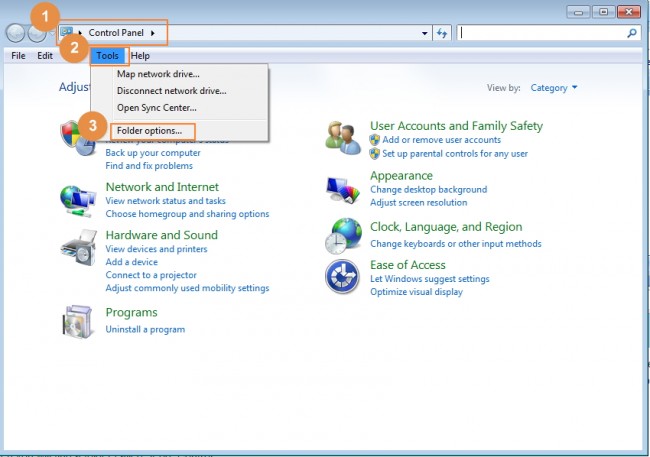Expand the arrow after Control Panel breadcrumb
Viewport: 650px width, 457px height.
(153, 33)
